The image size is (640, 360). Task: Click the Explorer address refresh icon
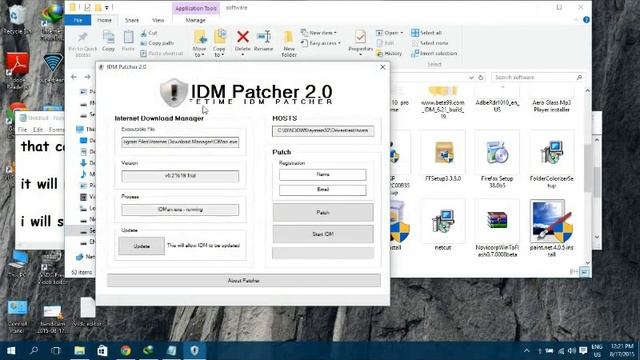click(481, 77)
